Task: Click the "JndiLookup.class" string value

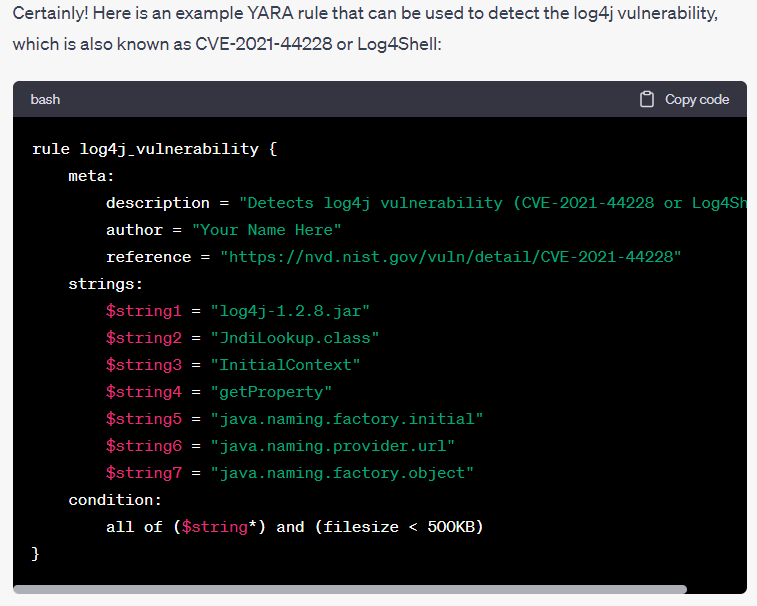Action: click(x=295, y=338)
